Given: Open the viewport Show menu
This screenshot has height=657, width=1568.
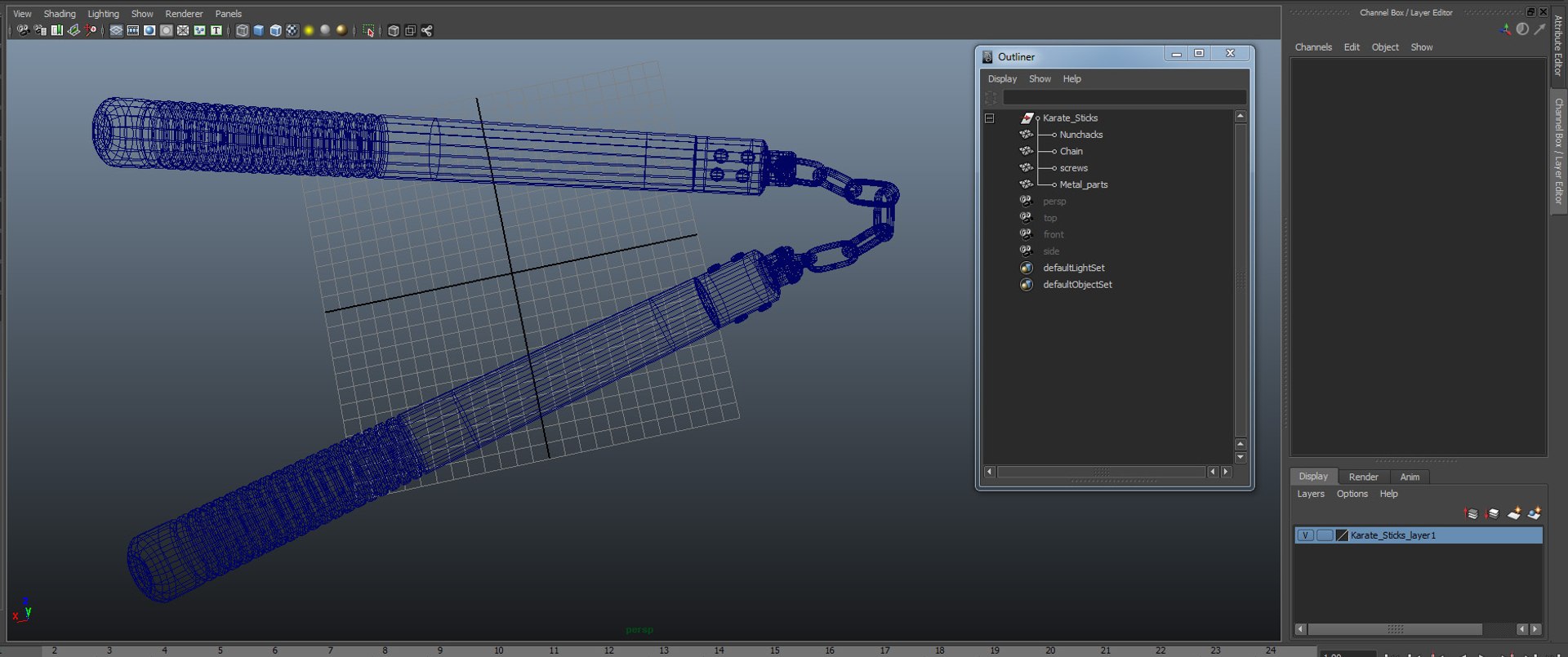Looking at the screenshot, I should (x=142, y=14).
